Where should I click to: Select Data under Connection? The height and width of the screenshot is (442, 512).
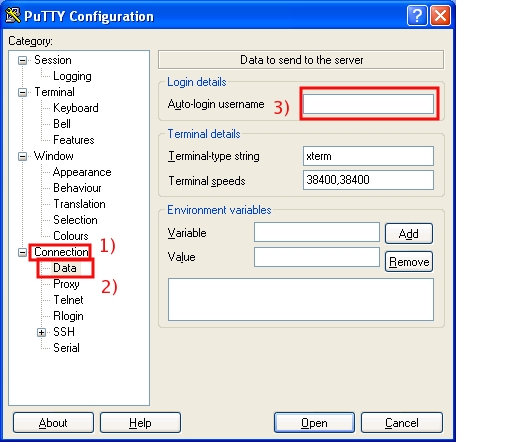(65, 268)
